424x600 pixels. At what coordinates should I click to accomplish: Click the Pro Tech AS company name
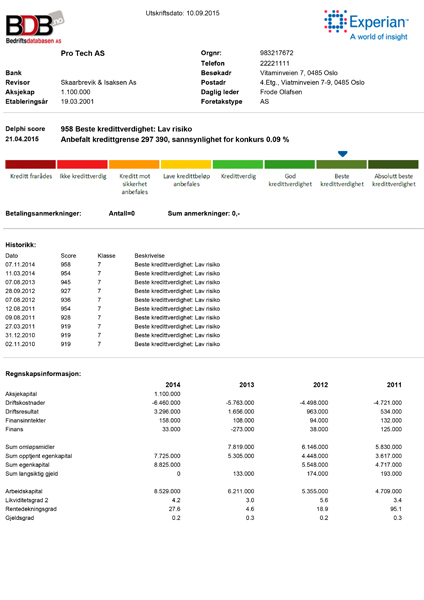tap(83, 53)
